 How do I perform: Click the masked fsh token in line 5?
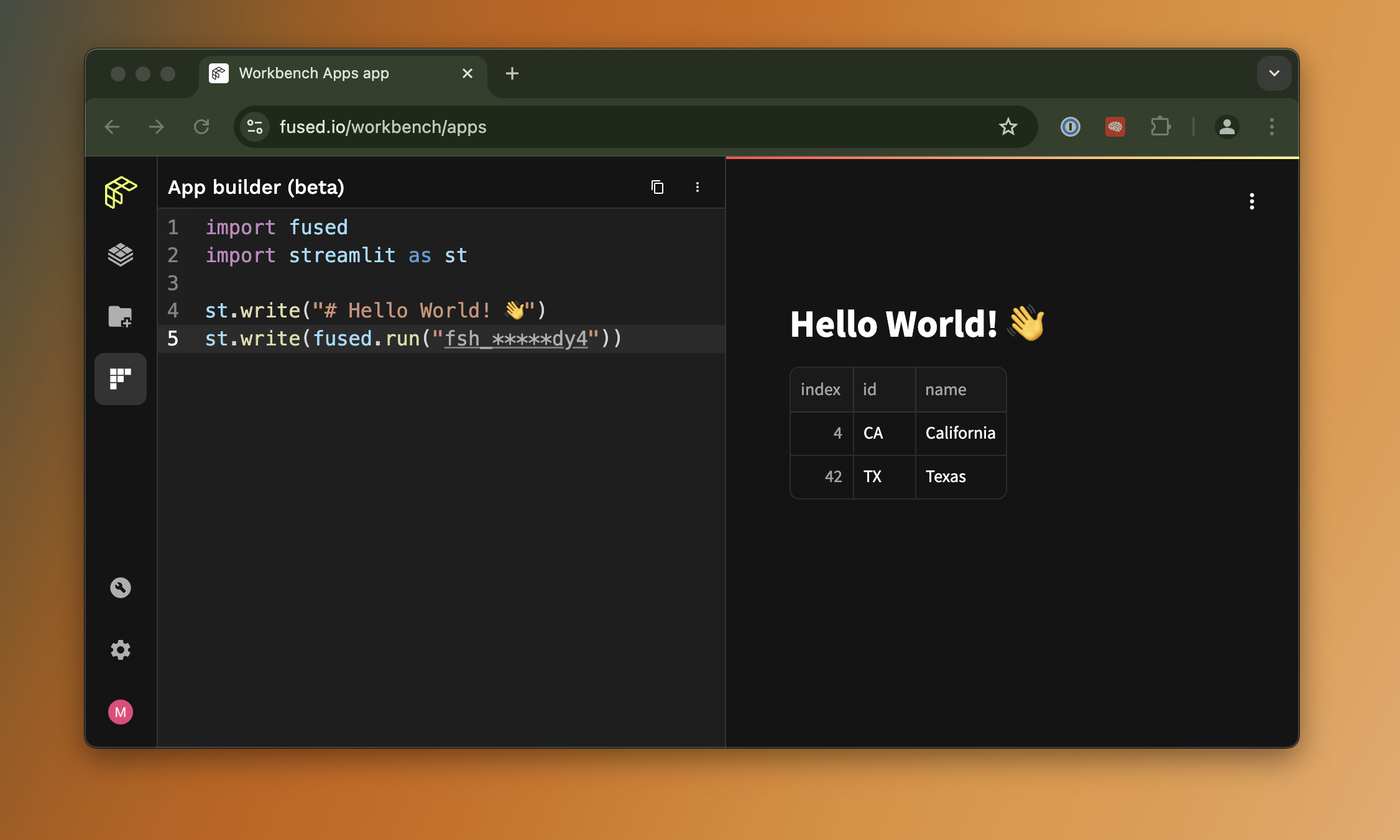click(x=516, y=339)
